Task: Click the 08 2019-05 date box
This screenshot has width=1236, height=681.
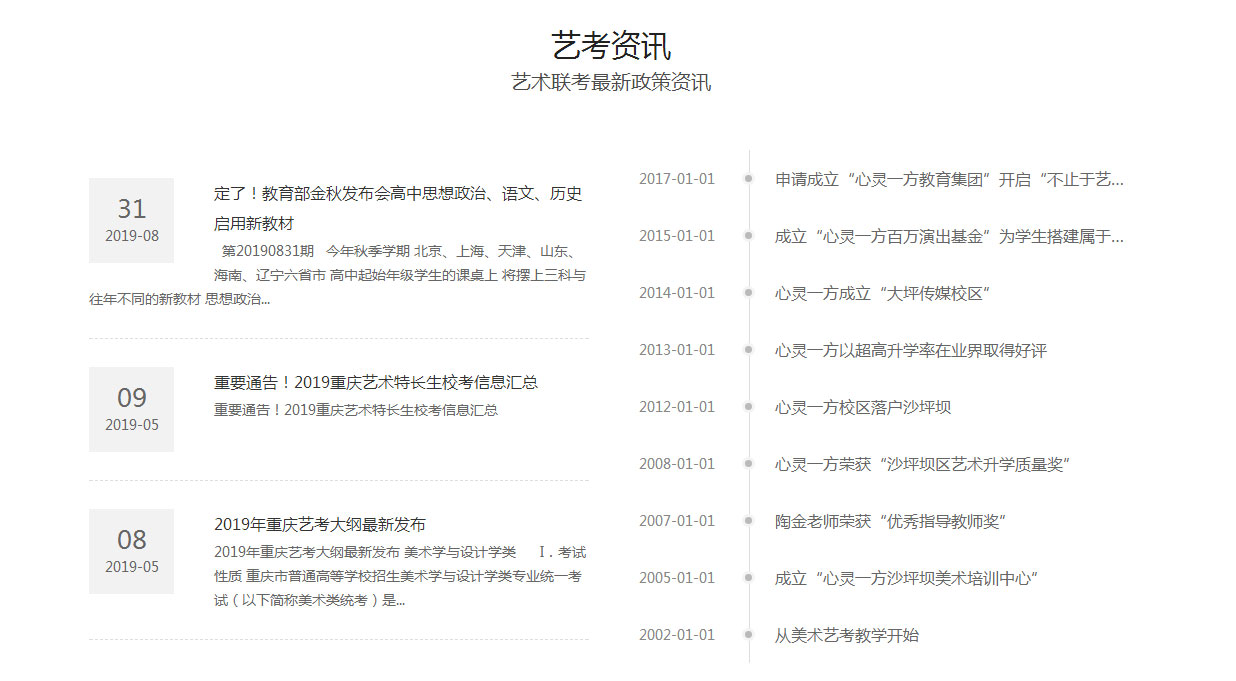Action: [x=131, y=551]
